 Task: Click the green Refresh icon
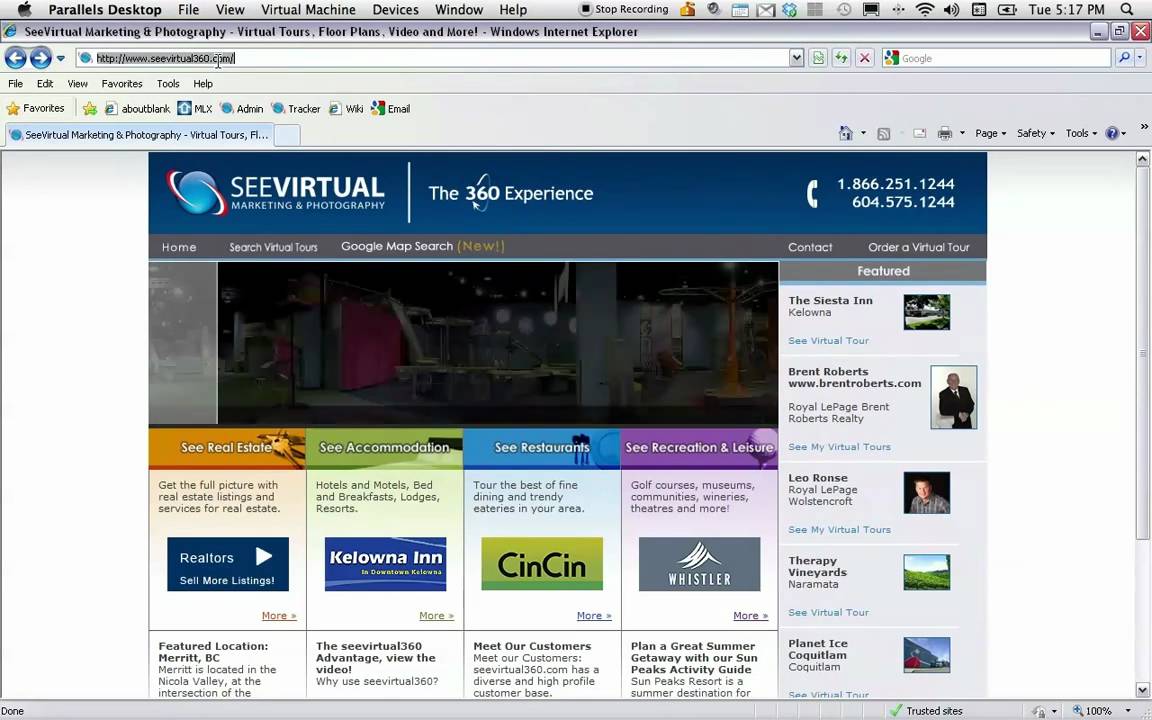pos(841,58)
